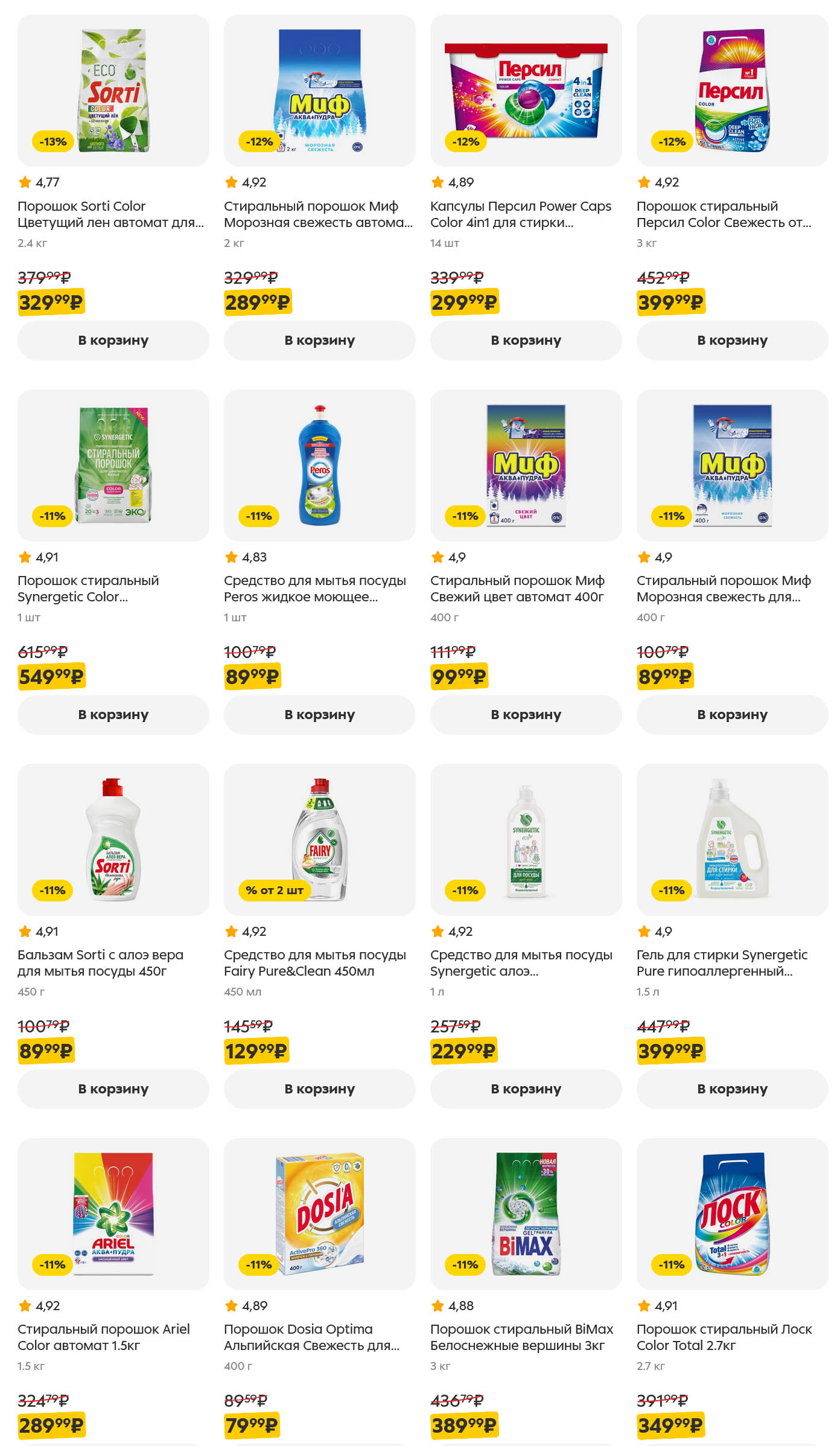Open the Dosia Optima product image
840x1446 pixels.
point(319,1214)
